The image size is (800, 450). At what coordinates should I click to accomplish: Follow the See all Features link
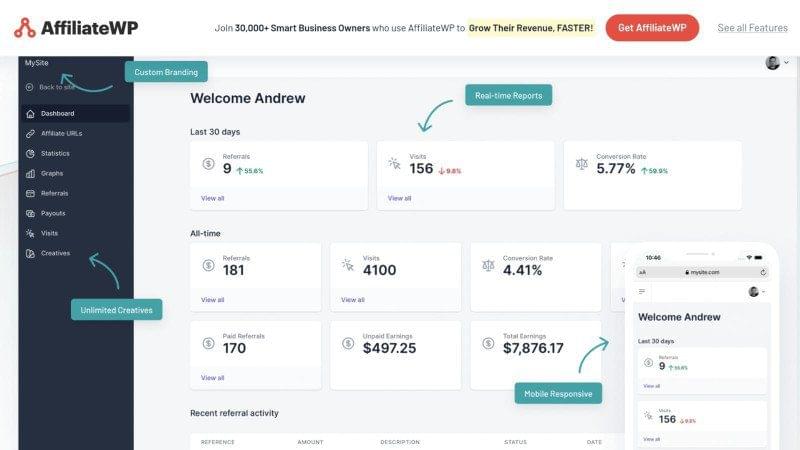(752, 28)
